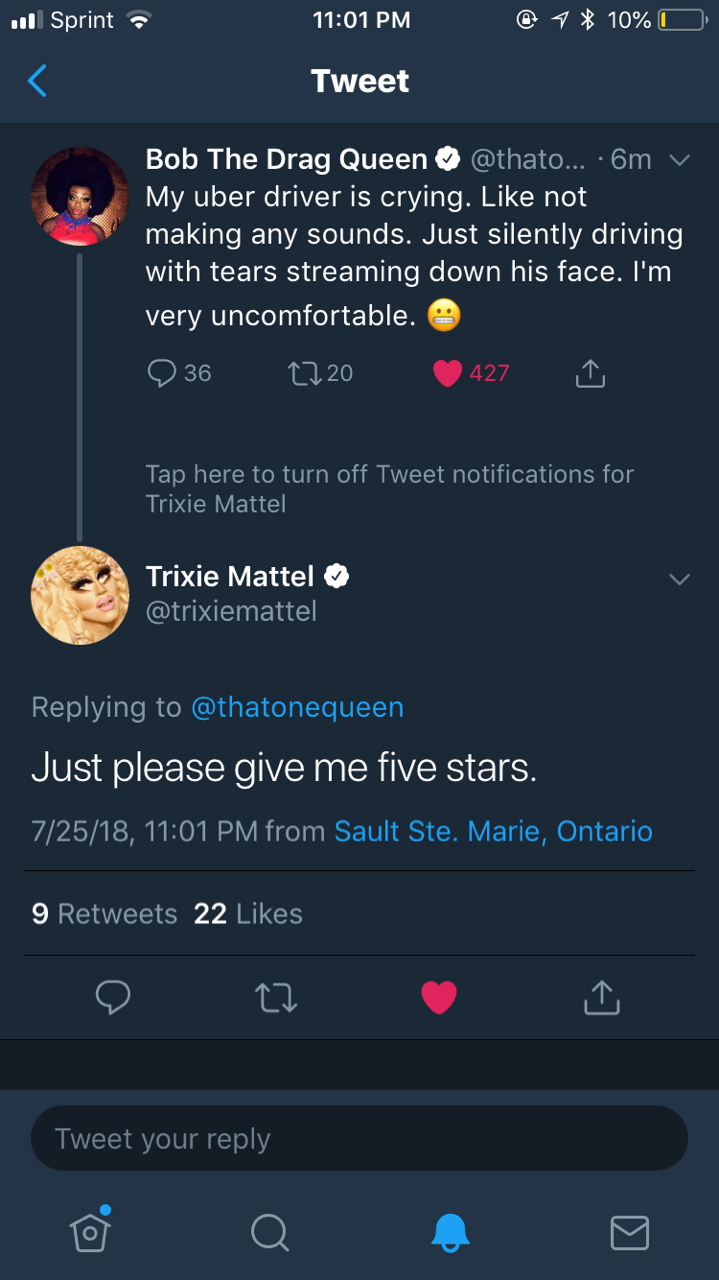Unlike Bob's tweet with 427 likes
719x1280 pixels.
pyautogui.click(x=448, y=373)
